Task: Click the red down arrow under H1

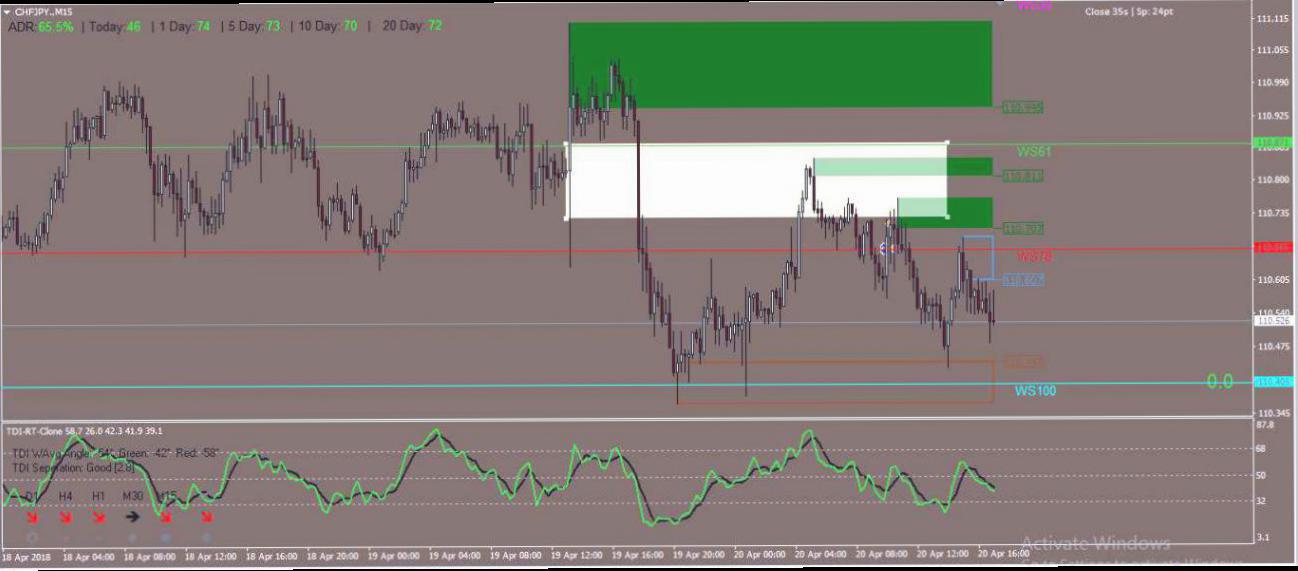Action: pyautogui.click(x=98, y=518)
